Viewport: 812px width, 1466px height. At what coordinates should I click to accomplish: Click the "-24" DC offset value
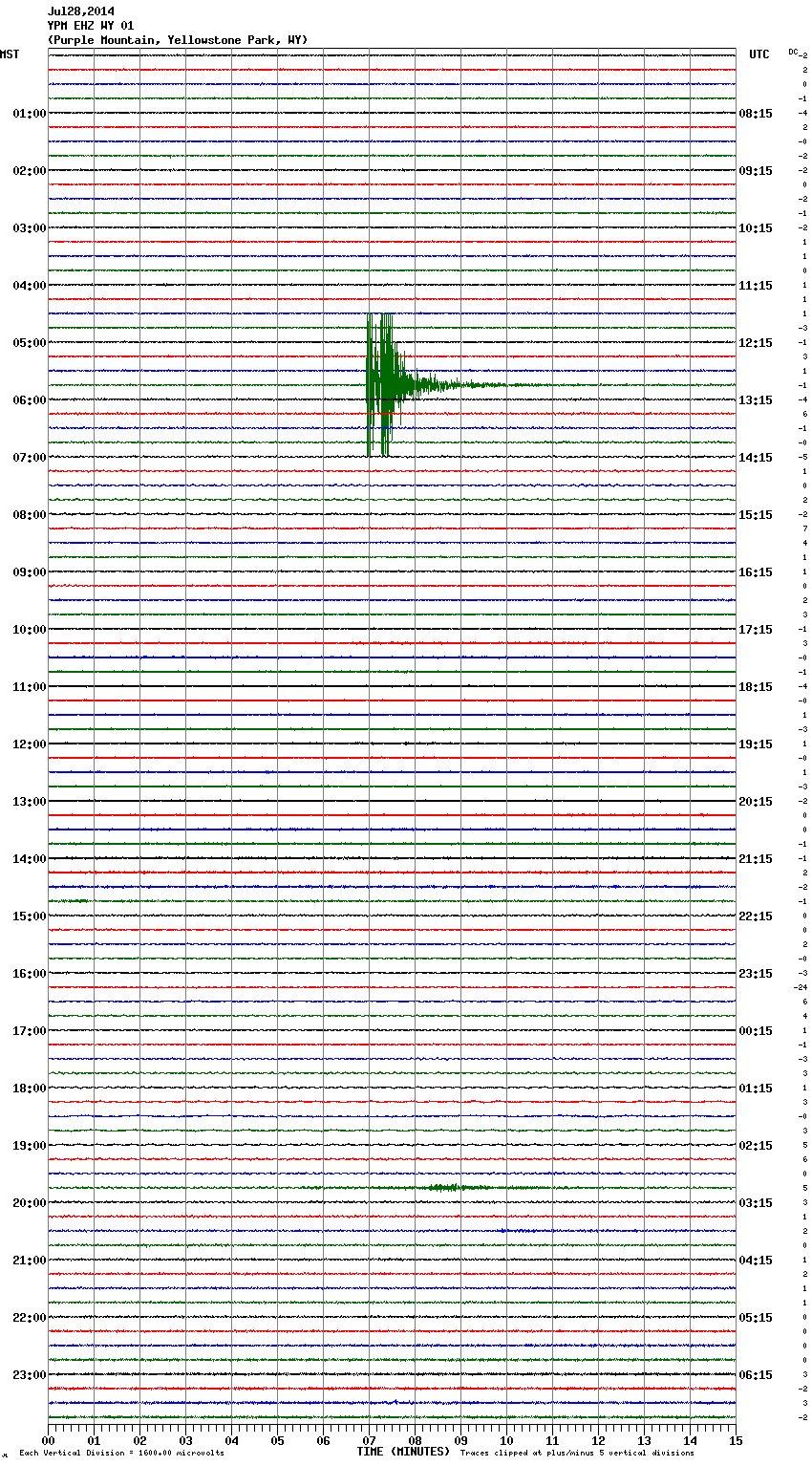point(801,987)
